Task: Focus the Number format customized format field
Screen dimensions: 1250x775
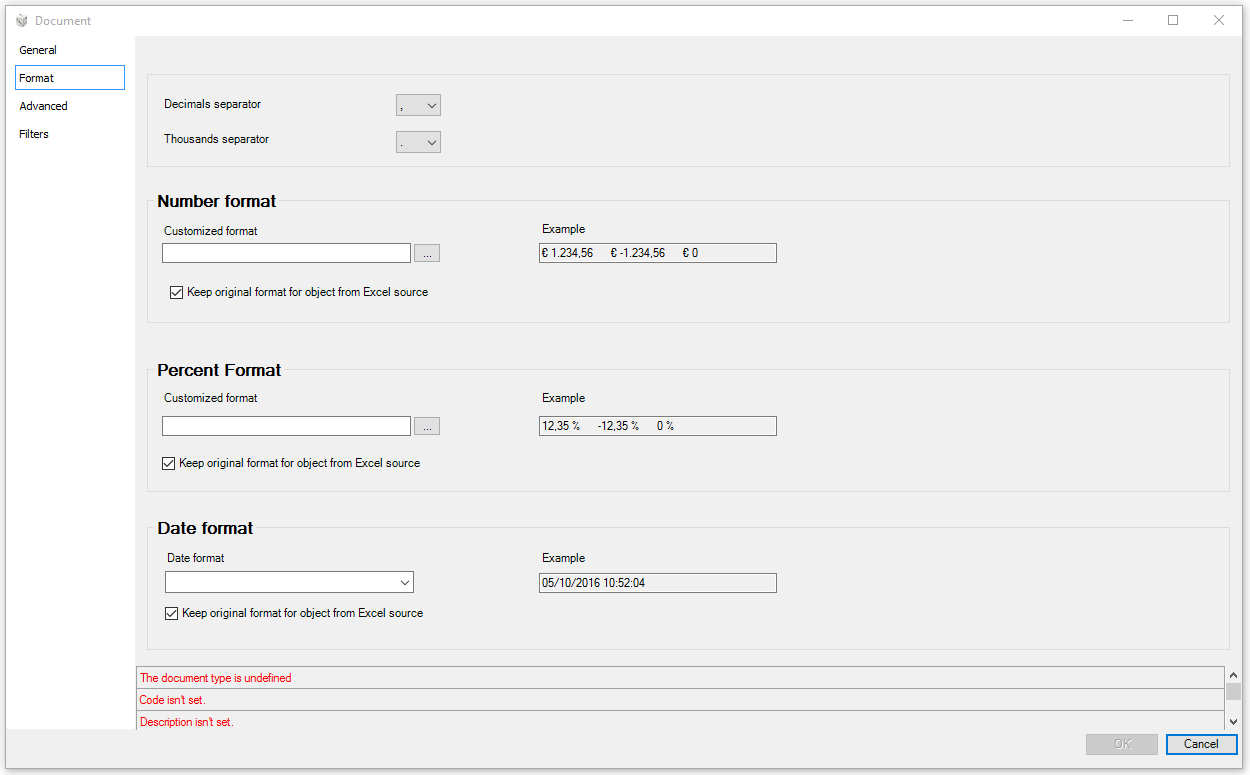Action: (286, 253)
